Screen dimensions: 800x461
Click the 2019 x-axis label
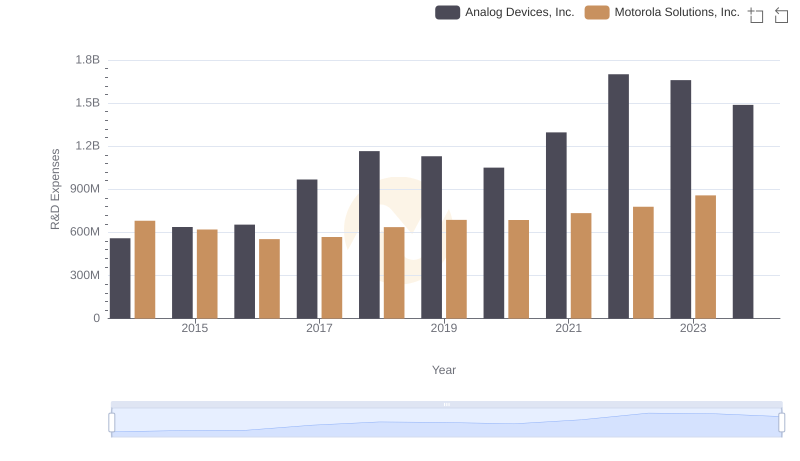[x=444, y=328]
